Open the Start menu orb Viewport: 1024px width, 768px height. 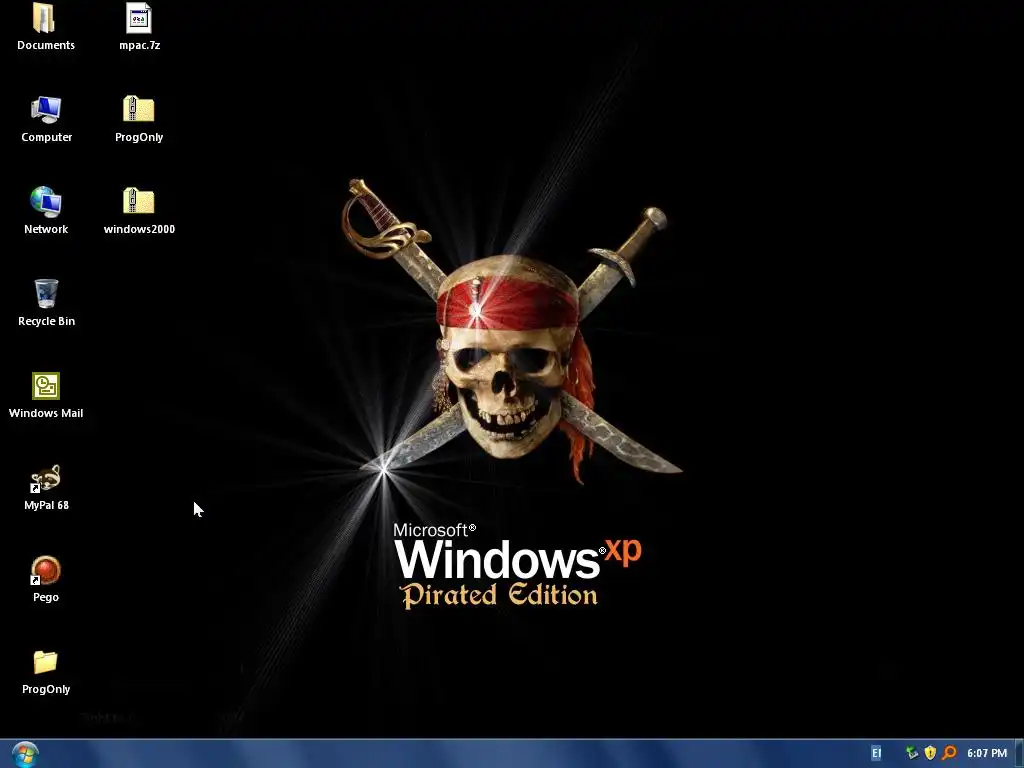pyautogui.click(x=25, y=754)
